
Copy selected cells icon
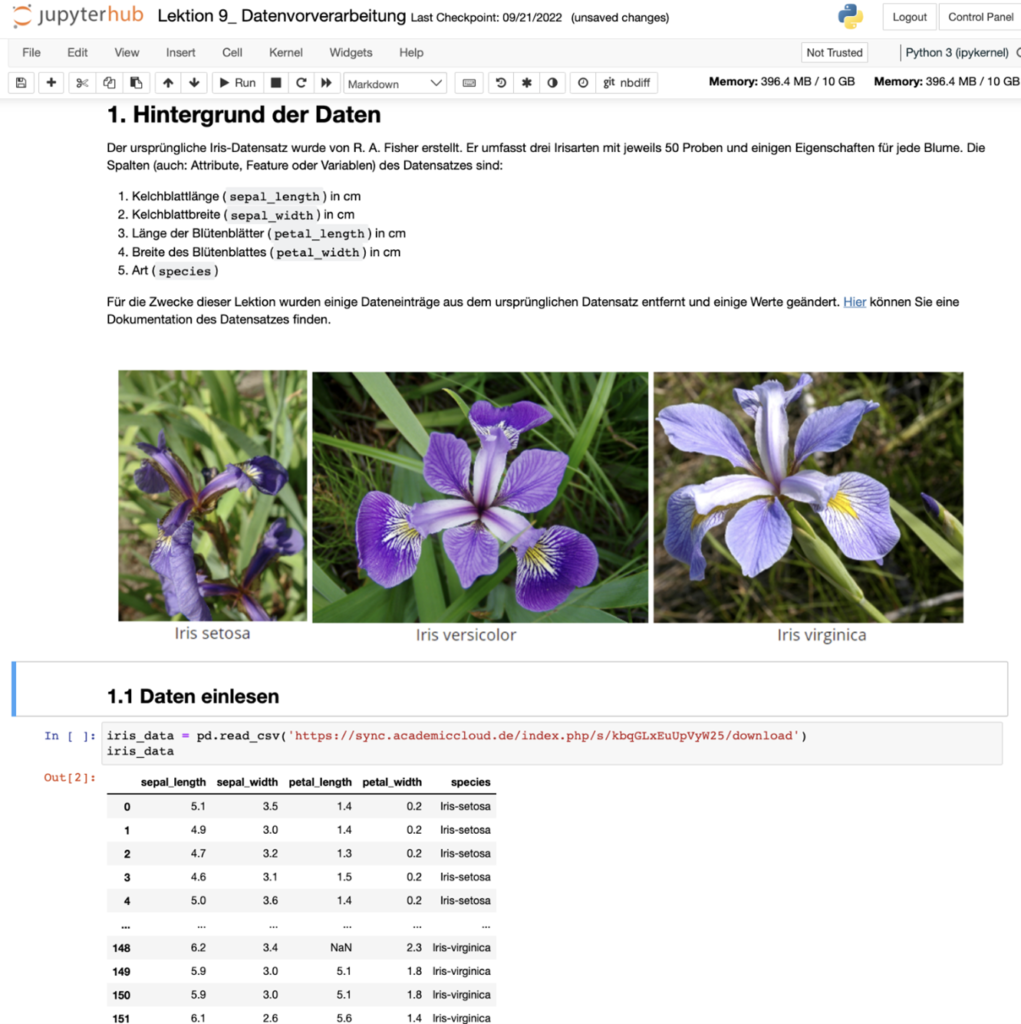point(109,83)
